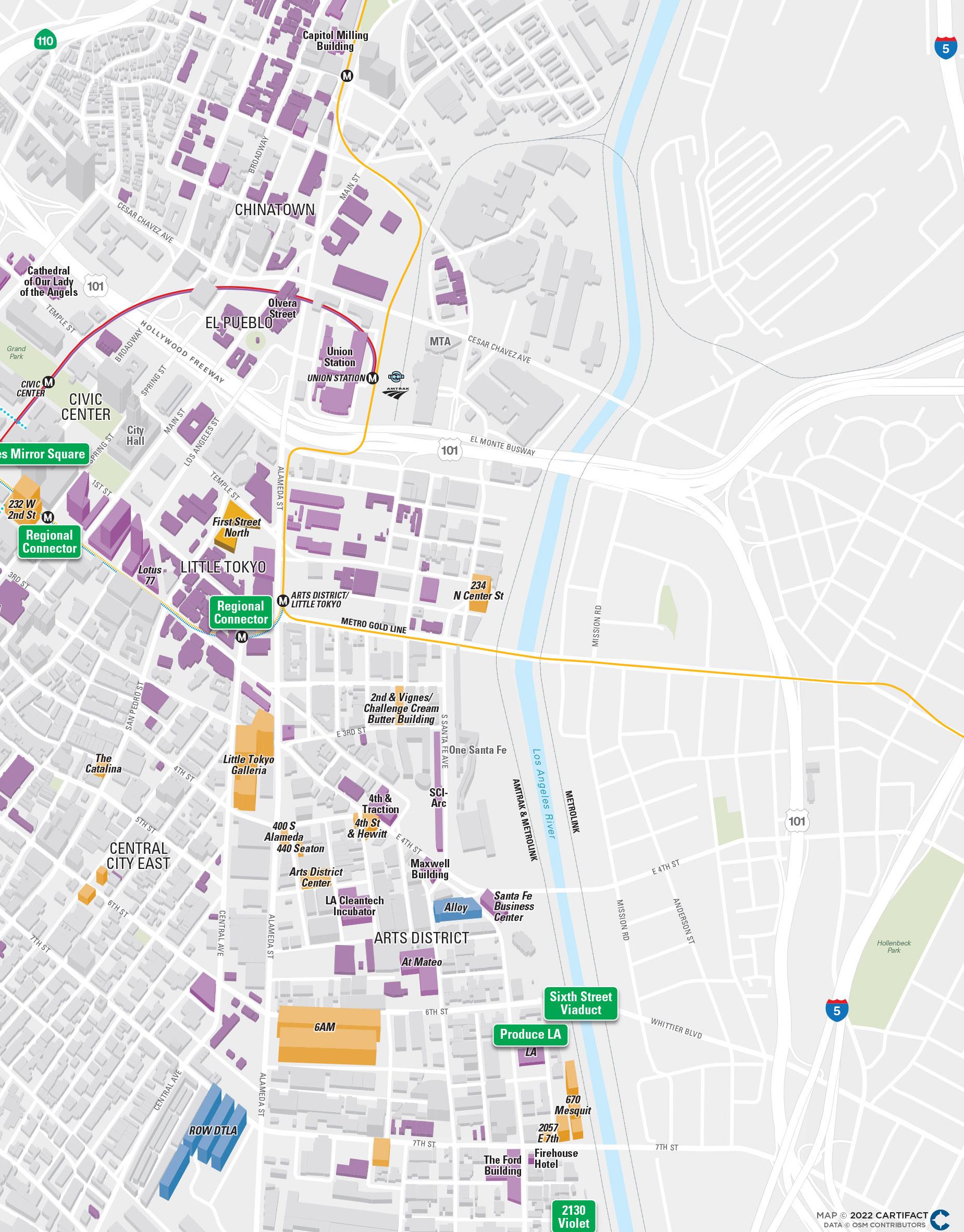Select the Metro M icon at Civic Center

click(x=49, y=382)
